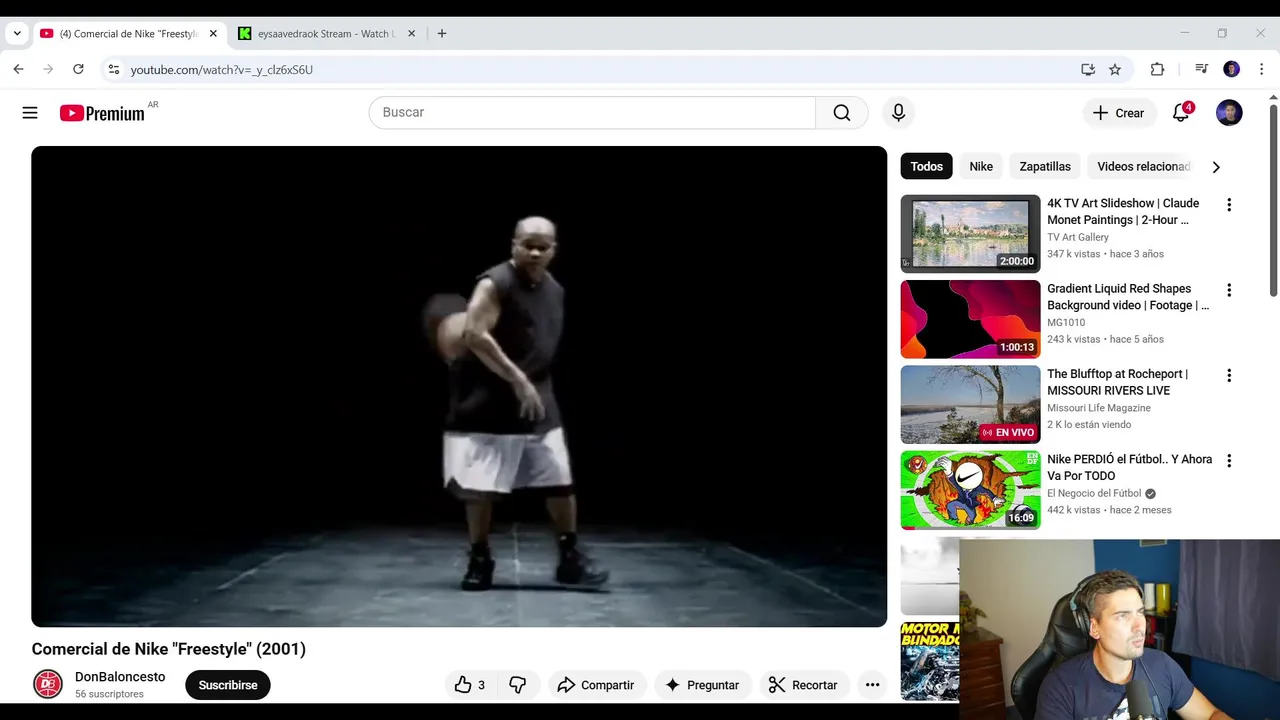This screenshot has height=720, width=1280.
Task: Open the YouTube account avatar menu
Action: pyautogui.click(x=1229, y=113)
